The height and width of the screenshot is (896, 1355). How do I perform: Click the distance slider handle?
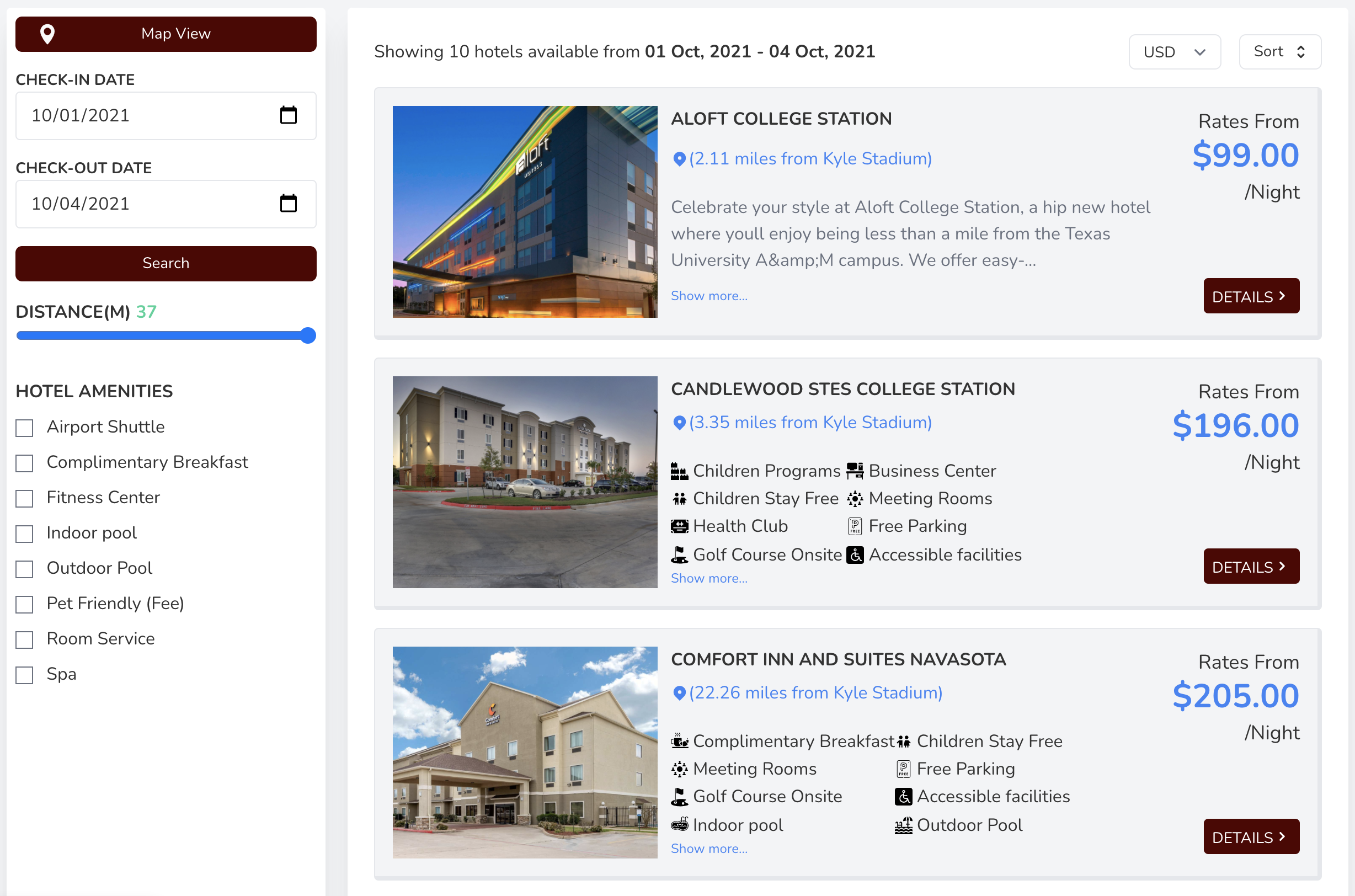pyautogui.click(x=308, y=335)
